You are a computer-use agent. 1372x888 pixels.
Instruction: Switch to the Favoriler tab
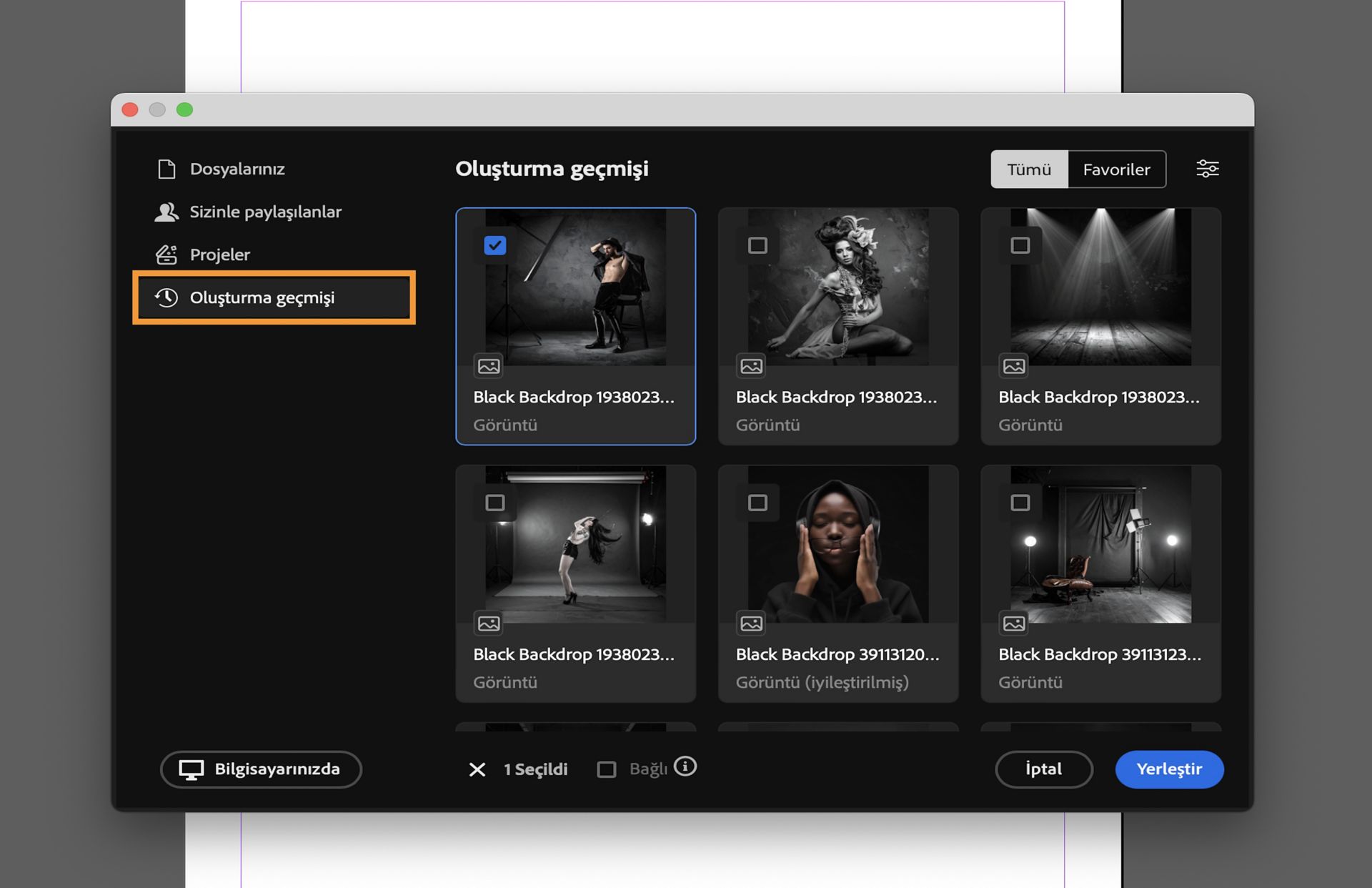(1116, 169)
